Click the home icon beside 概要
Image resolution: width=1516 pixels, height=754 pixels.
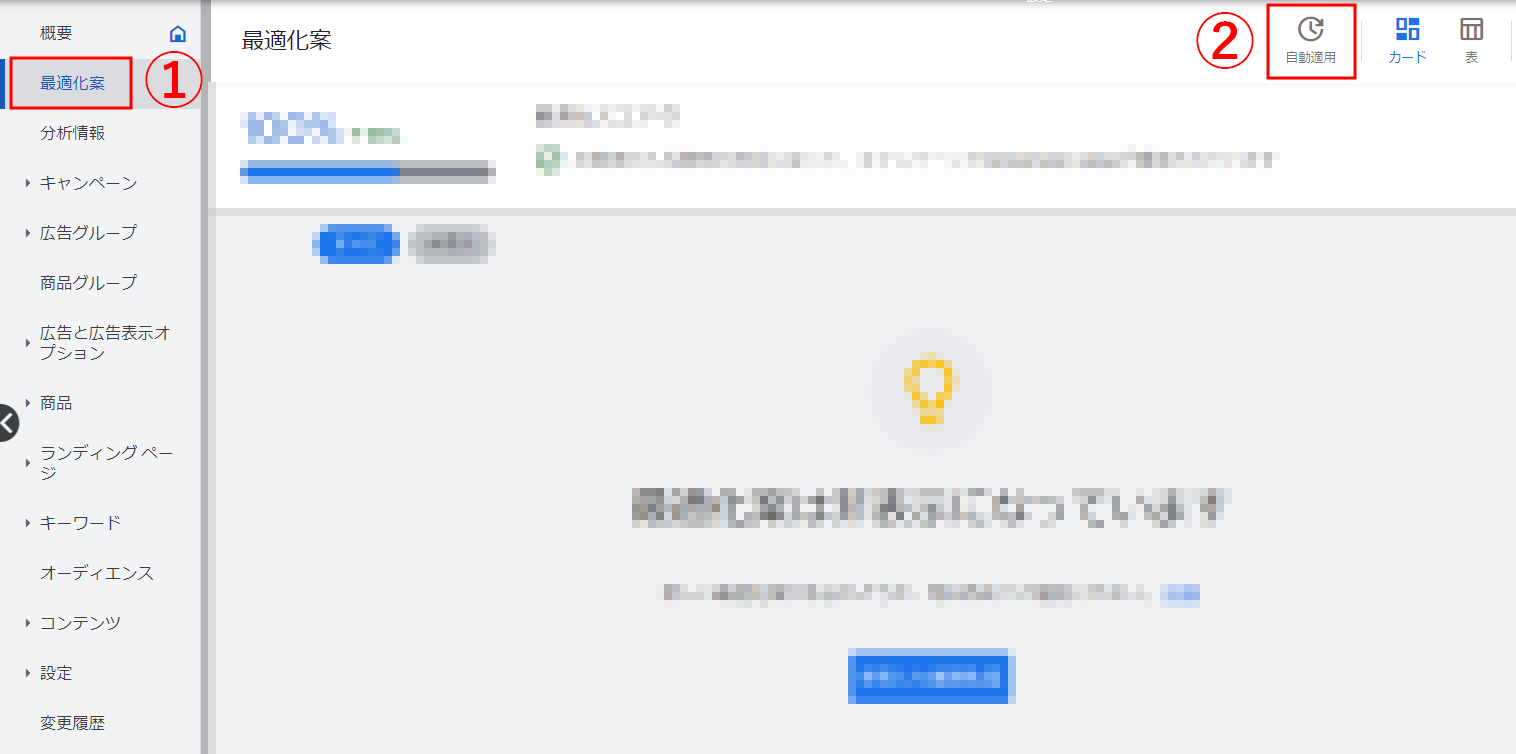178,34
